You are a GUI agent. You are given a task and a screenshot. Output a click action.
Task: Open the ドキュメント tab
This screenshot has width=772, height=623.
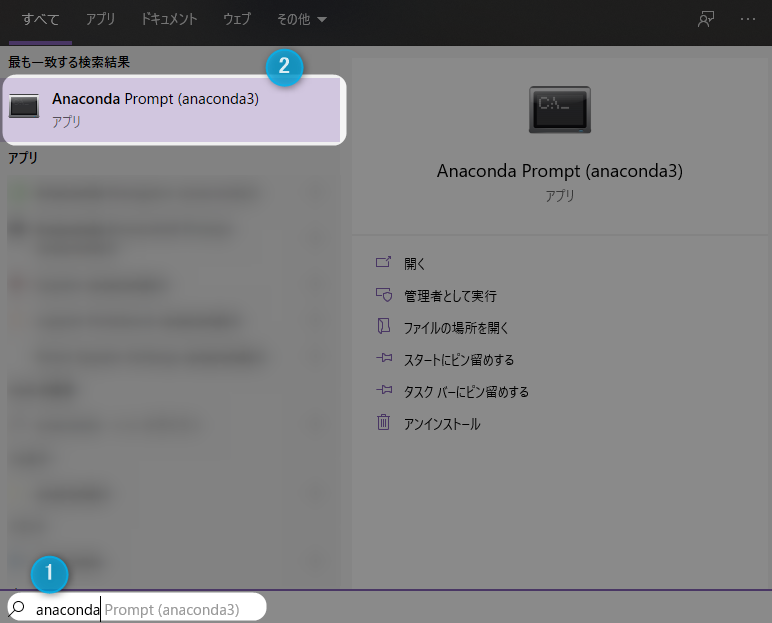click(x=169, y=20)
